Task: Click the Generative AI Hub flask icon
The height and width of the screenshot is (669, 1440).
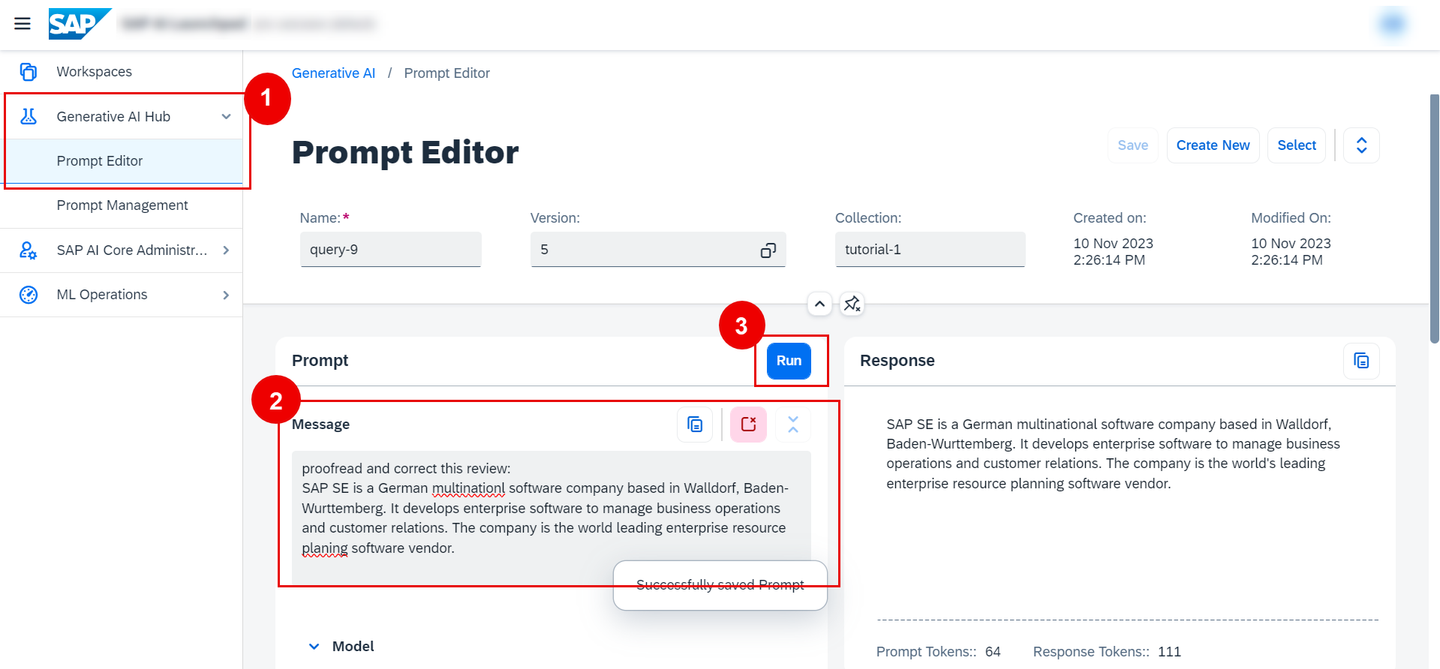Action: [28, 117]
